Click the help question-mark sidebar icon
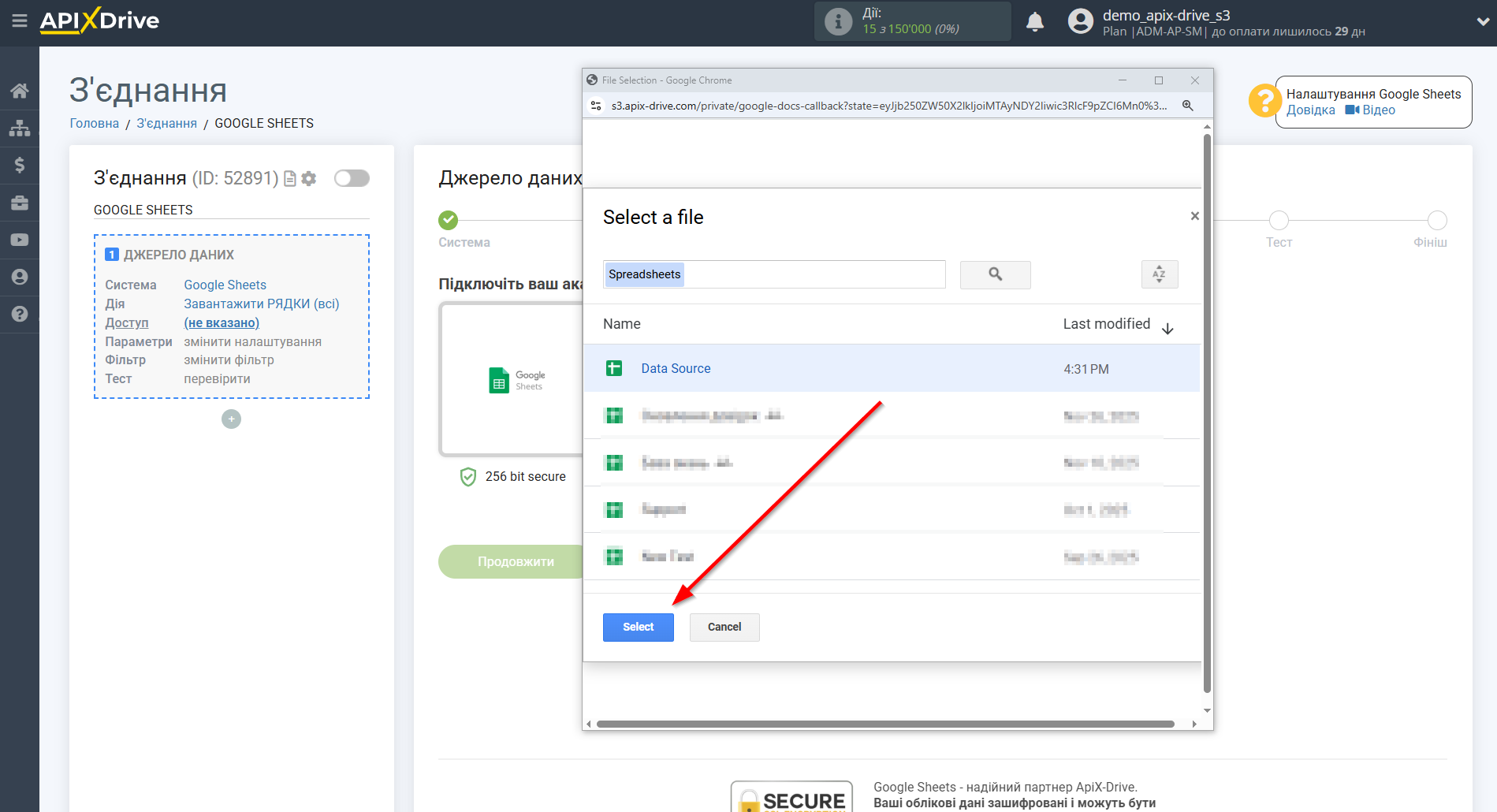The image size is (1497, 812). coord(20,314)
